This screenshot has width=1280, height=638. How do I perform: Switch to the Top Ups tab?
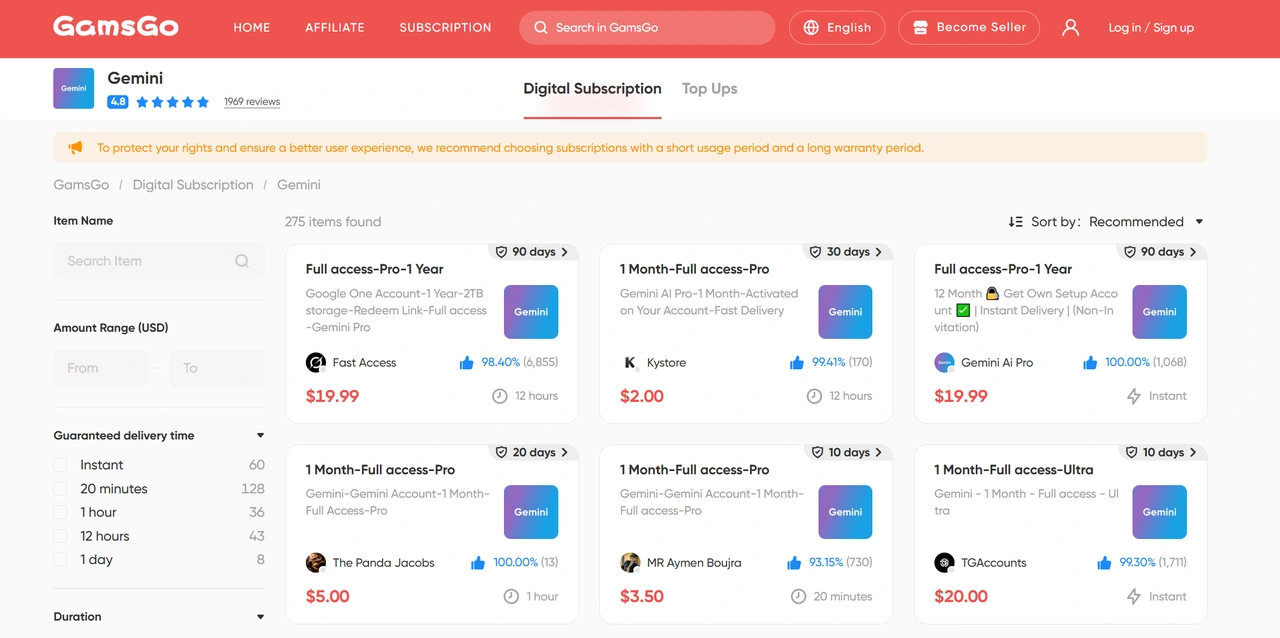pyautogui.click(x=709, y=88)
